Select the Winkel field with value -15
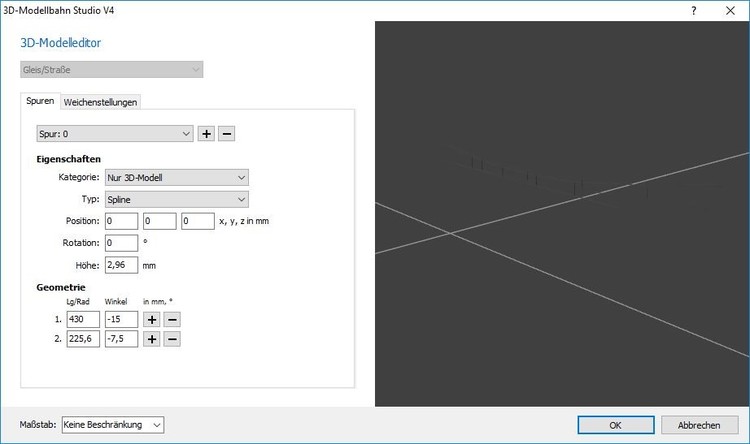750x444 pixels. tap(121, 320)
